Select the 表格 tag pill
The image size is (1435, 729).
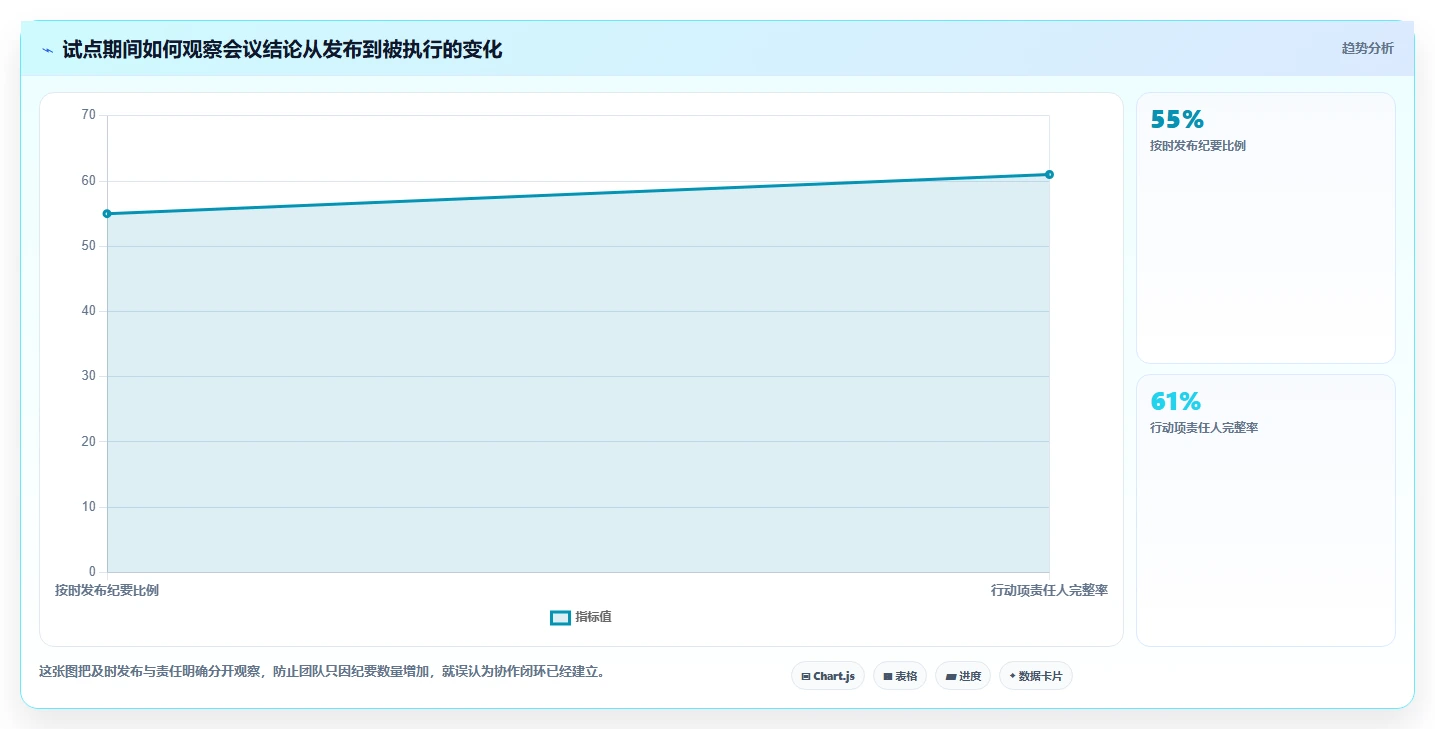click(x=900, y=676)
